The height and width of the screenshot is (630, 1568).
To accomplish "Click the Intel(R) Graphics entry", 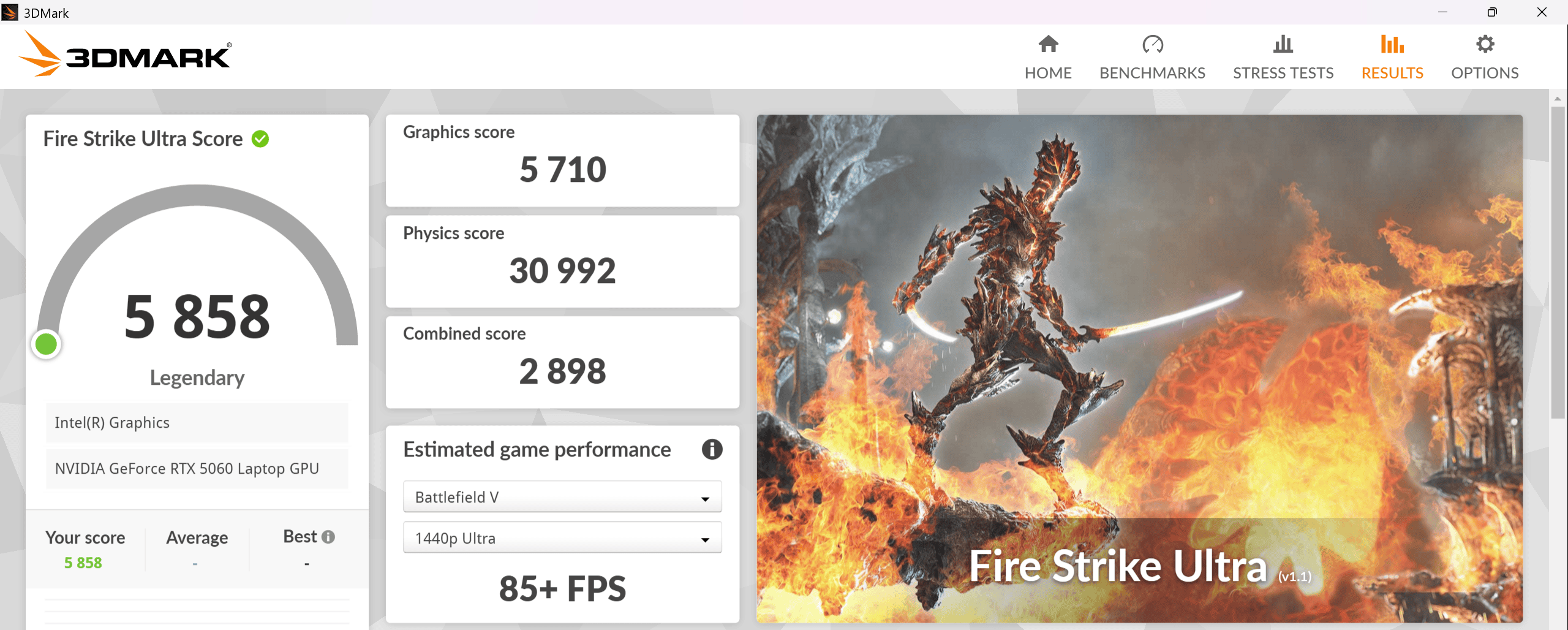I will point(197,423).
